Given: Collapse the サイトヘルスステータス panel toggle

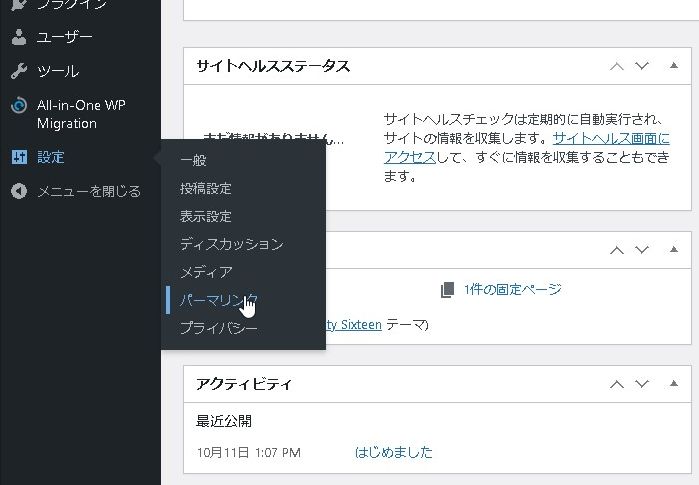Looking at the screenshot, I should pyautogui.click(x=671, y=66).
